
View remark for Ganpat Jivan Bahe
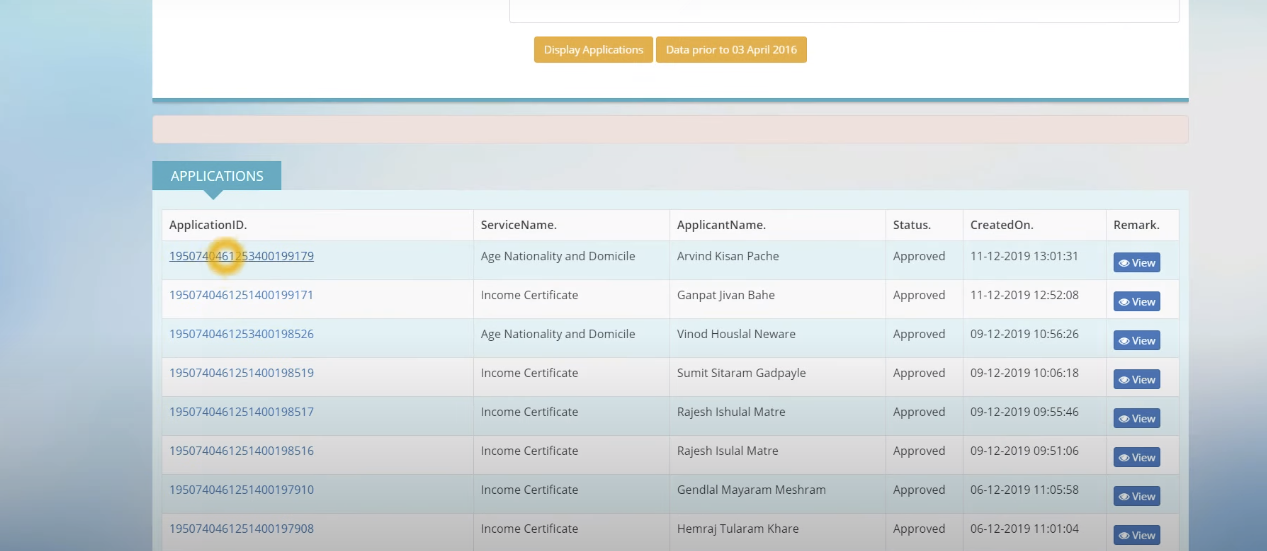click(x=1137, y=302)
